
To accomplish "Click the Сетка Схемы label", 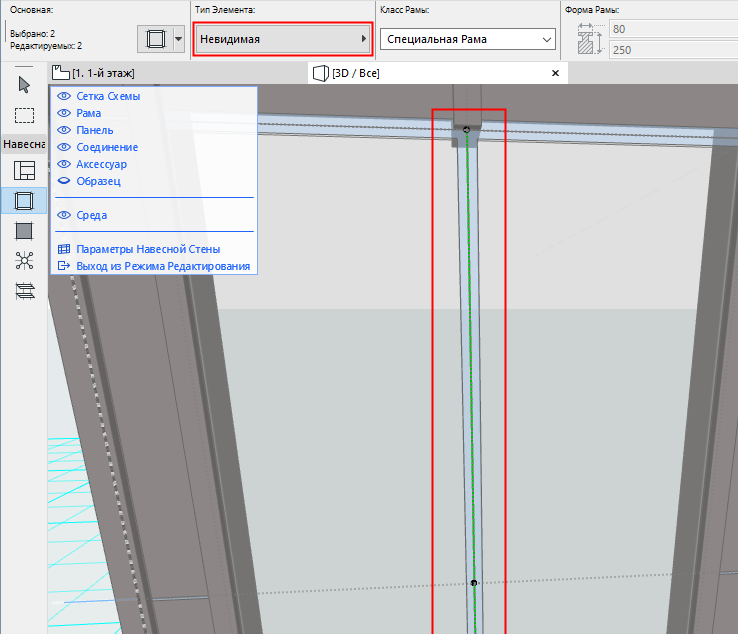I will (x=108, y=96).
